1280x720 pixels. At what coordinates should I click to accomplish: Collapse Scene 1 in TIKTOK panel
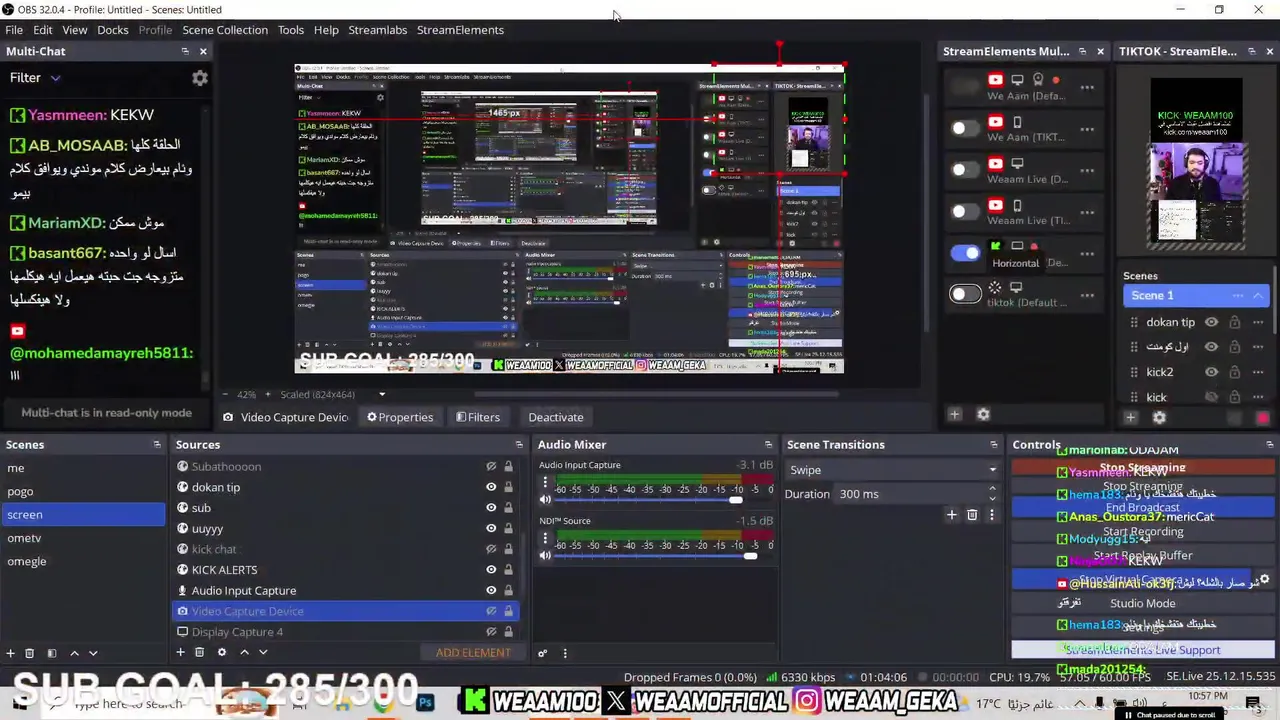pyautogui.click(x=1258, y=295)
